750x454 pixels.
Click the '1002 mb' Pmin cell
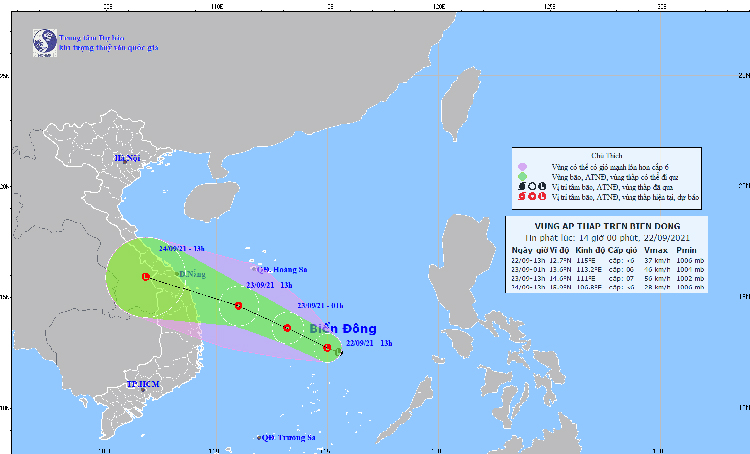pyautogui.click(x=690, y=278)
